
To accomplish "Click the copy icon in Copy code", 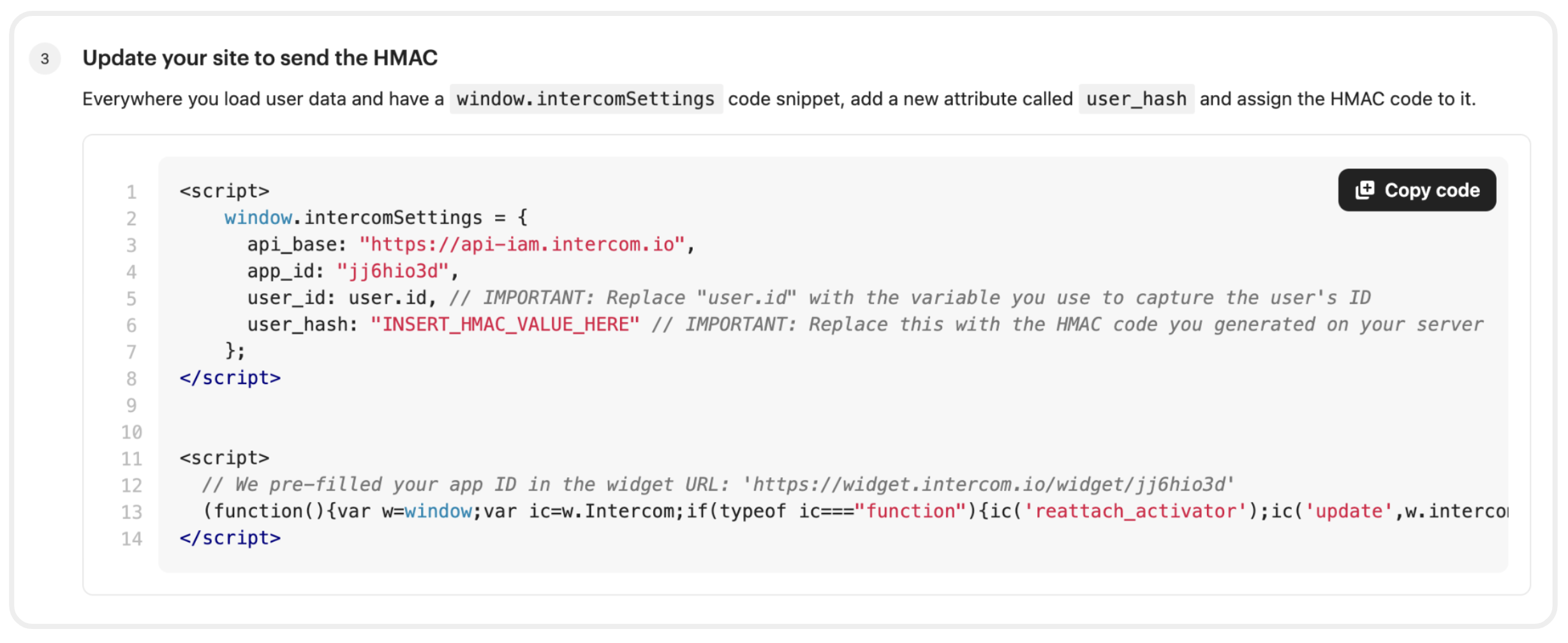I will tap(1365, 190).
